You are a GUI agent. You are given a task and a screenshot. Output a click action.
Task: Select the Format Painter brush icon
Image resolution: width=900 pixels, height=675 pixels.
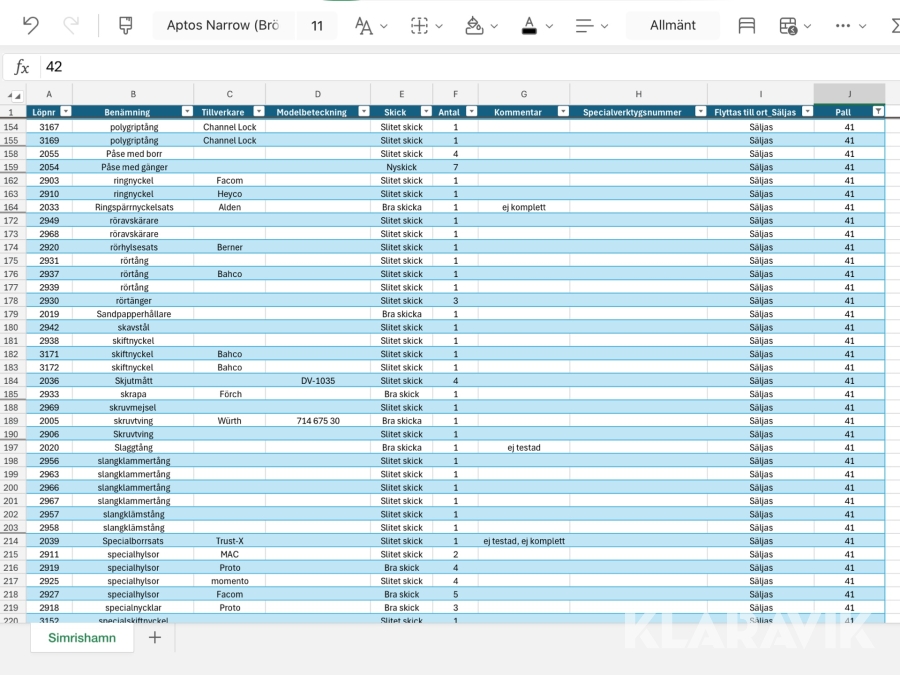click(x=125, y=26)
